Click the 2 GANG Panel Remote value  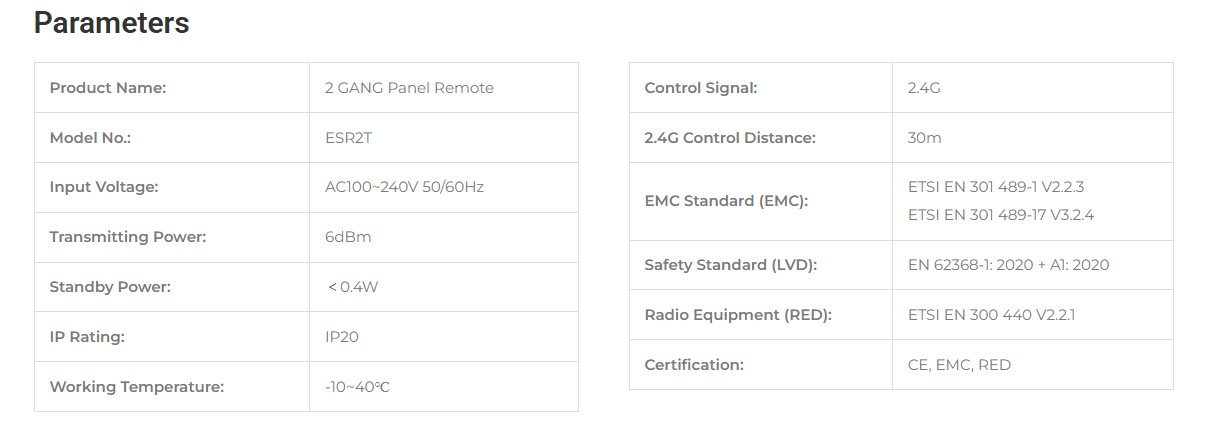tap(409, 88)
